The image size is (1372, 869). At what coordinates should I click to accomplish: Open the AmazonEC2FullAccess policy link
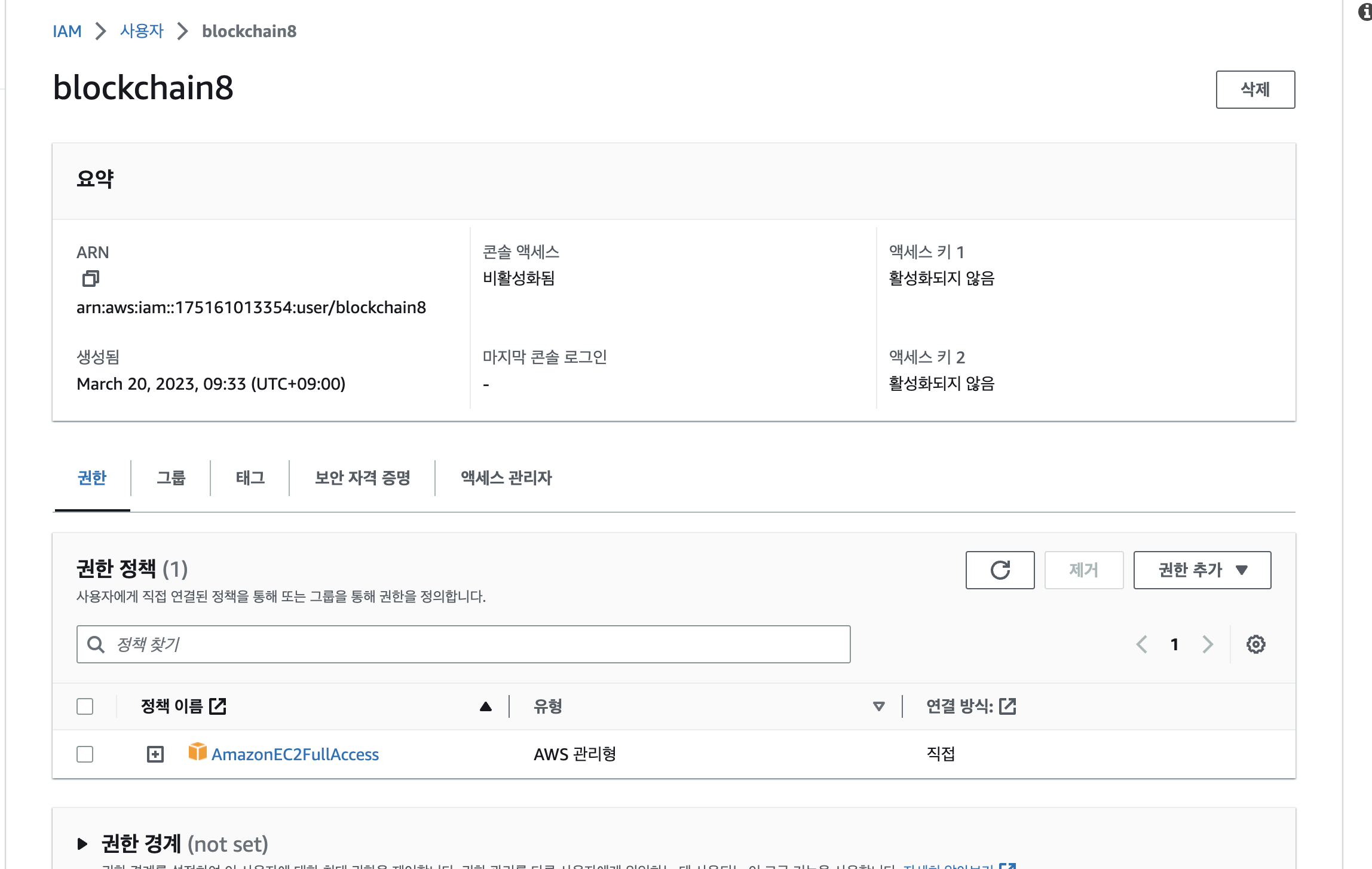(x=295, y=754)
